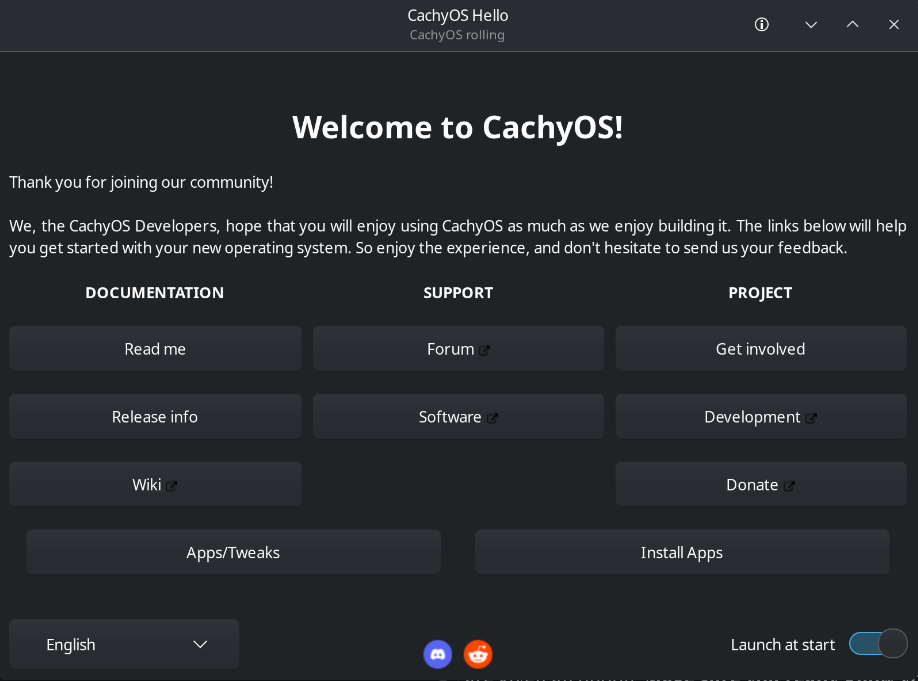Open the Reddit icon at the bottom
Viewport: 918px width, 681px height.
click(478, 654)
